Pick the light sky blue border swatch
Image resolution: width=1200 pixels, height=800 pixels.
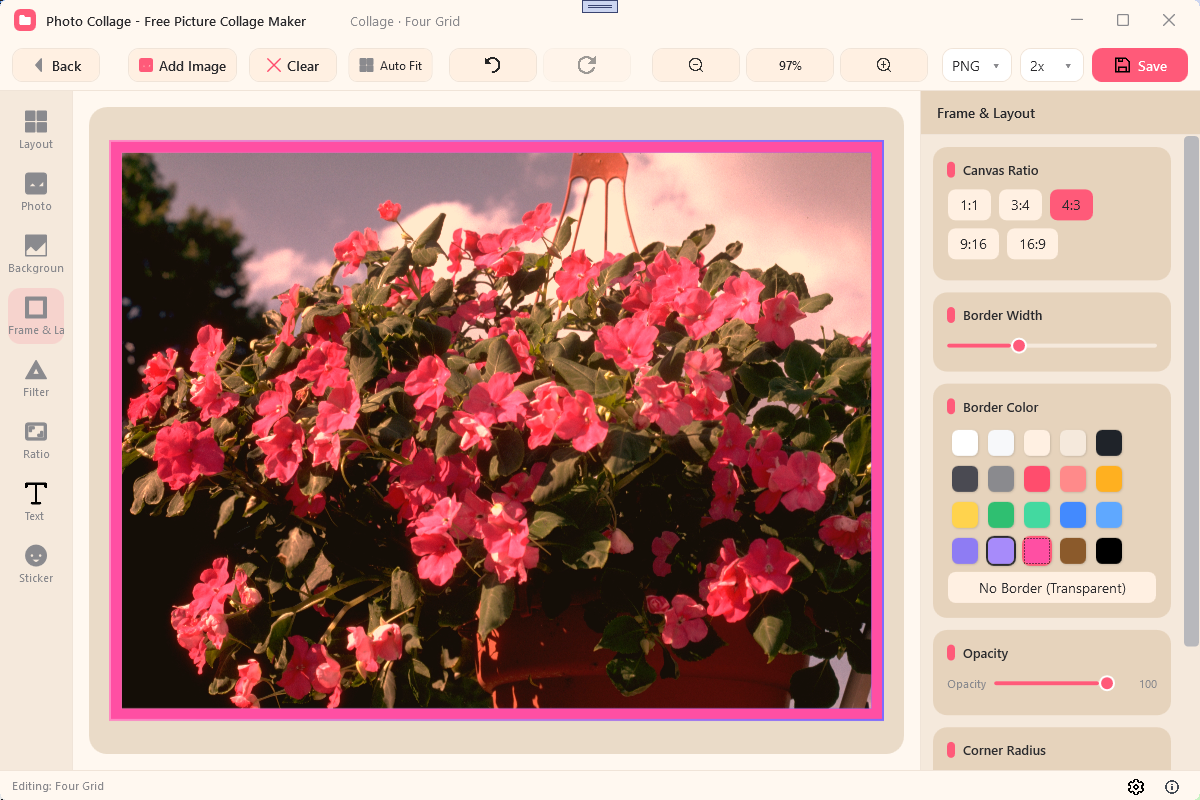coord(1109,515)
